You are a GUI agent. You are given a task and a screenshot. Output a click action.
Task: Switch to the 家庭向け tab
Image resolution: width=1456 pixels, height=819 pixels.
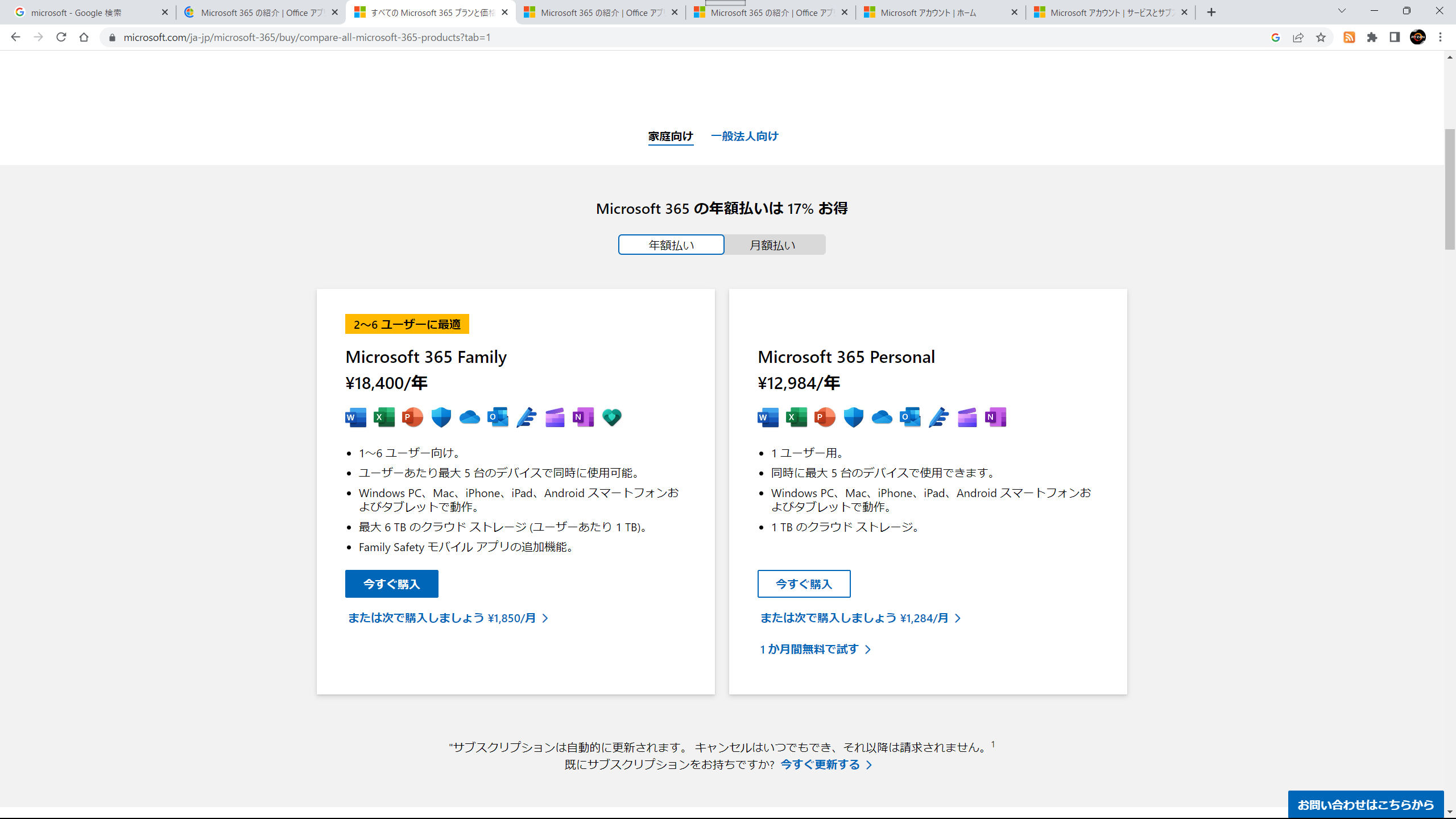pos(671,136)
